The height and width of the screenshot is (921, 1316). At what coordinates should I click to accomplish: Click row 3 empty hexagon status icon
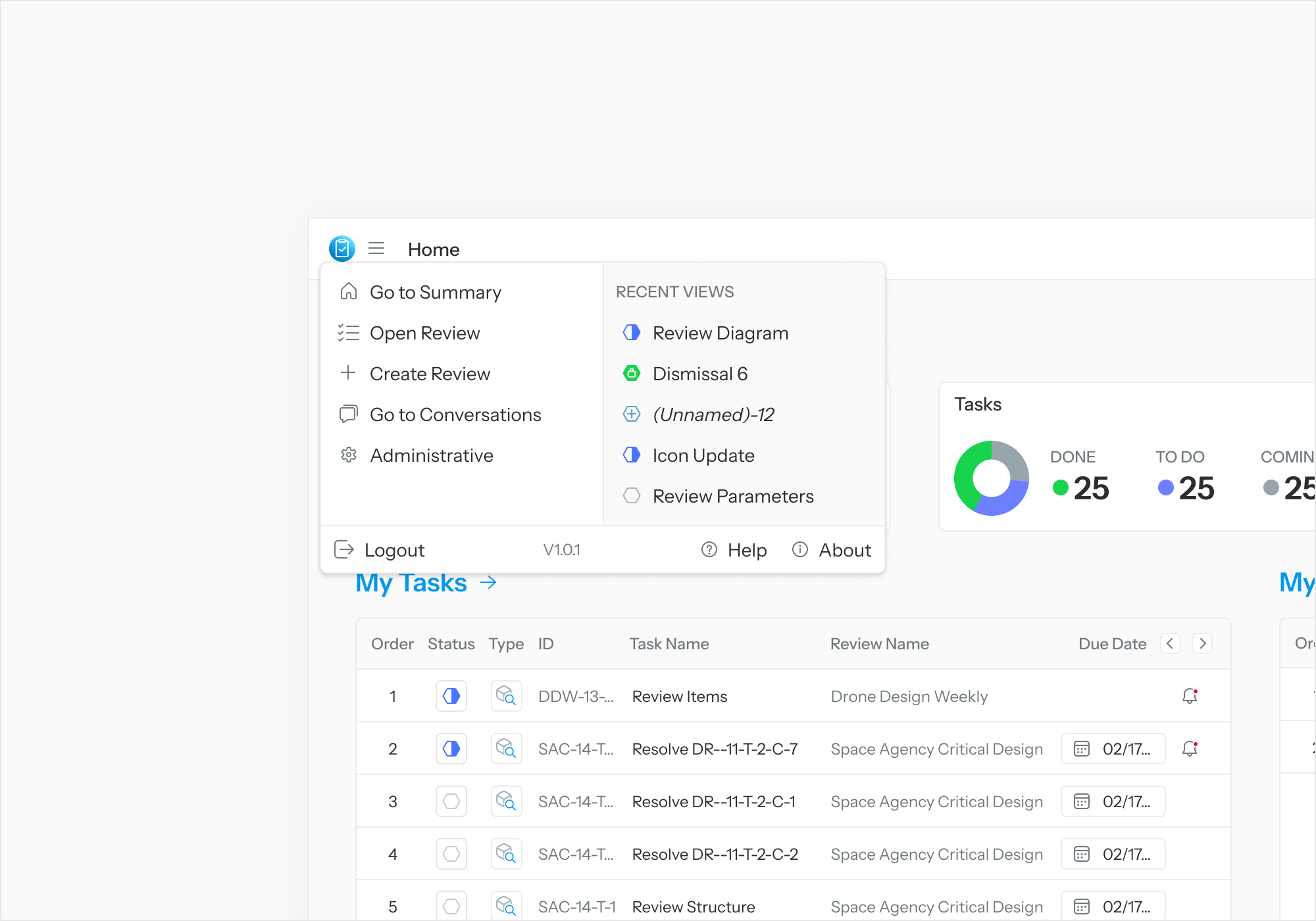click(451, 801)
